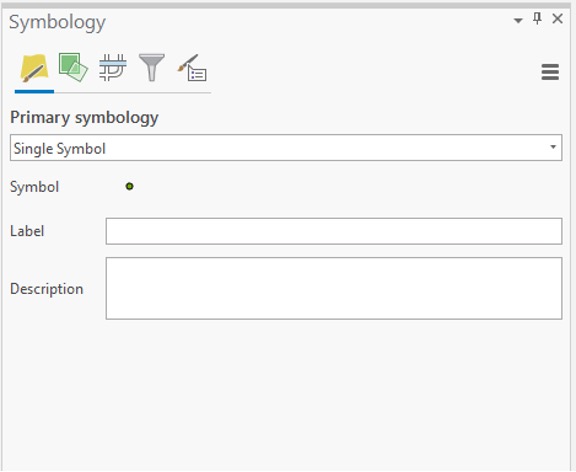Click the Symbology pane title
This screenshot has width=576, height=472.
(57, 23)
